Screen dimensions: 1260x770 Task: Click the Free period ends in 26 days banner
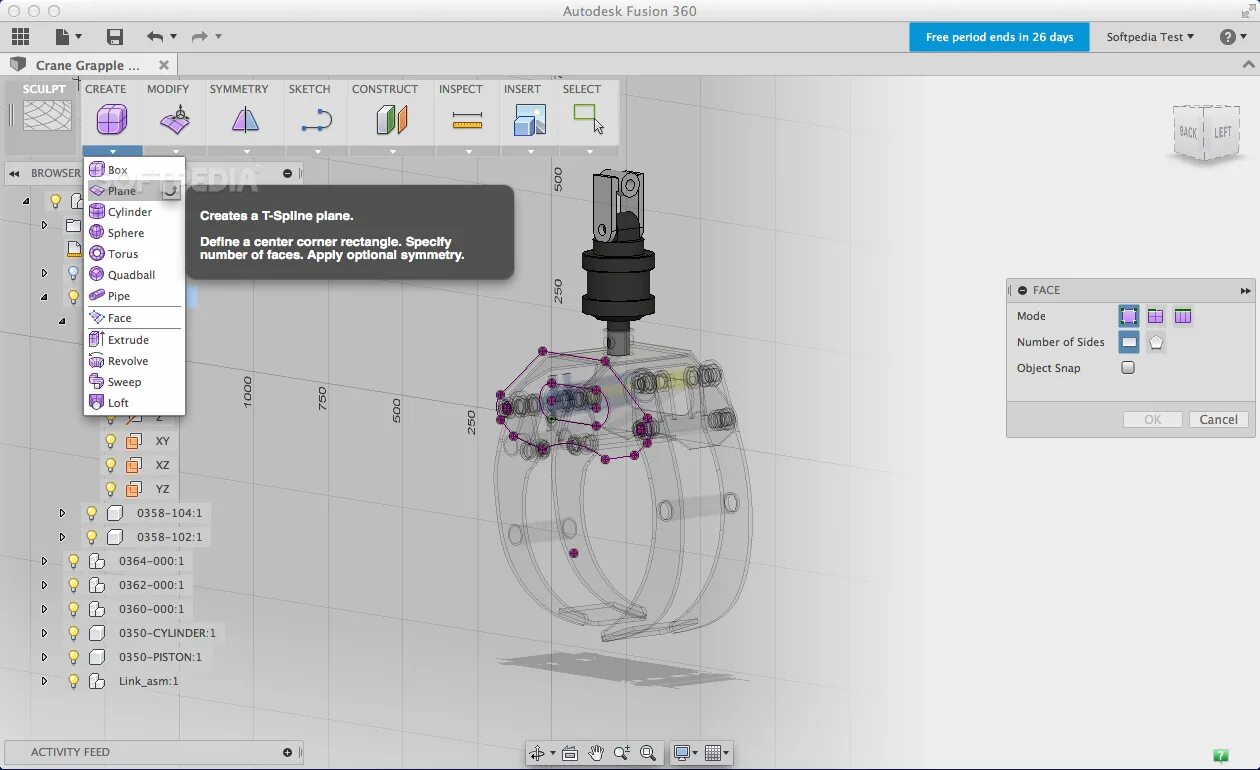[999, 37]
